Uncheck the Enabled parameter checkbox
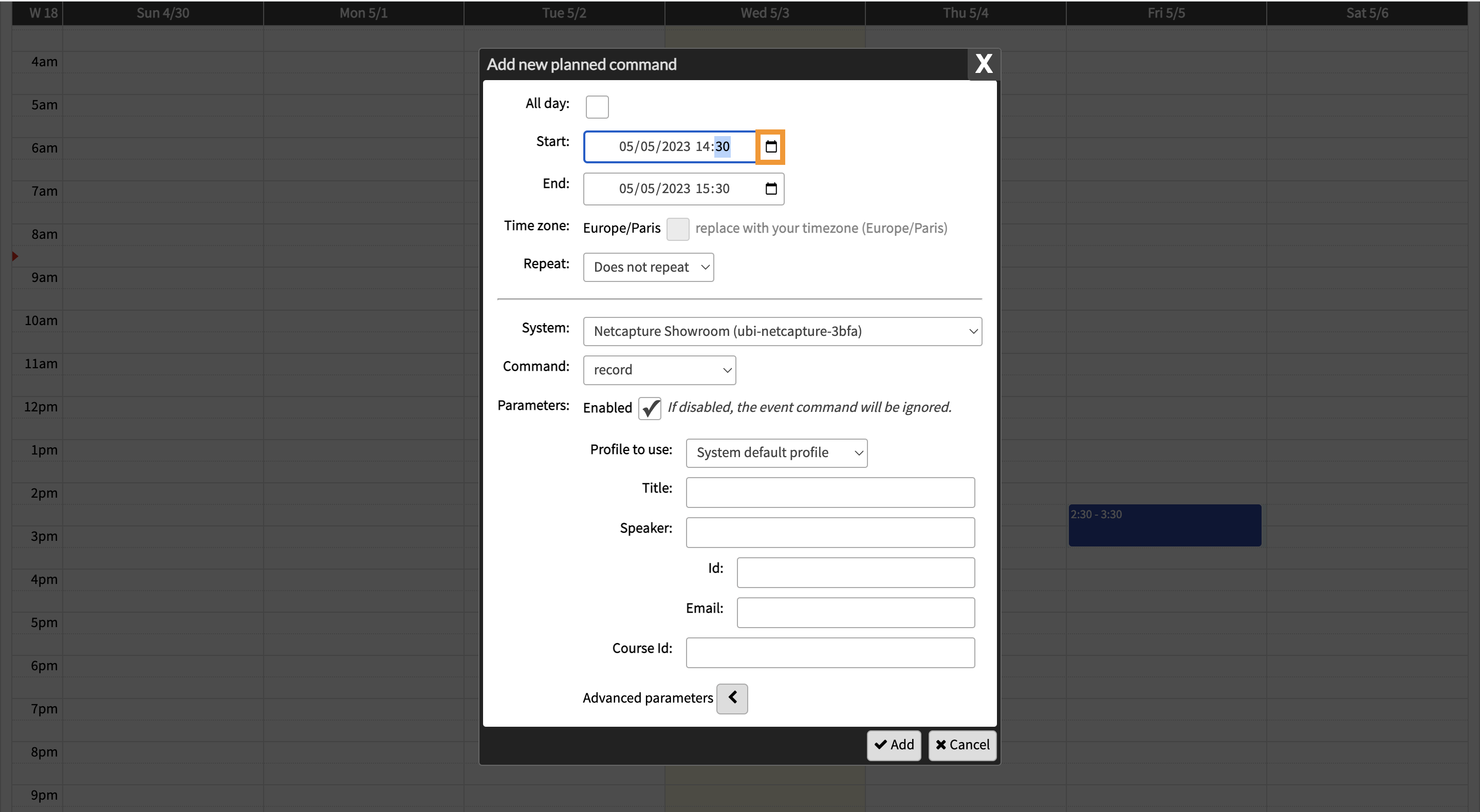Viewport: 1480px width, 812px height. pyautogui.click(x=650, y=408)
